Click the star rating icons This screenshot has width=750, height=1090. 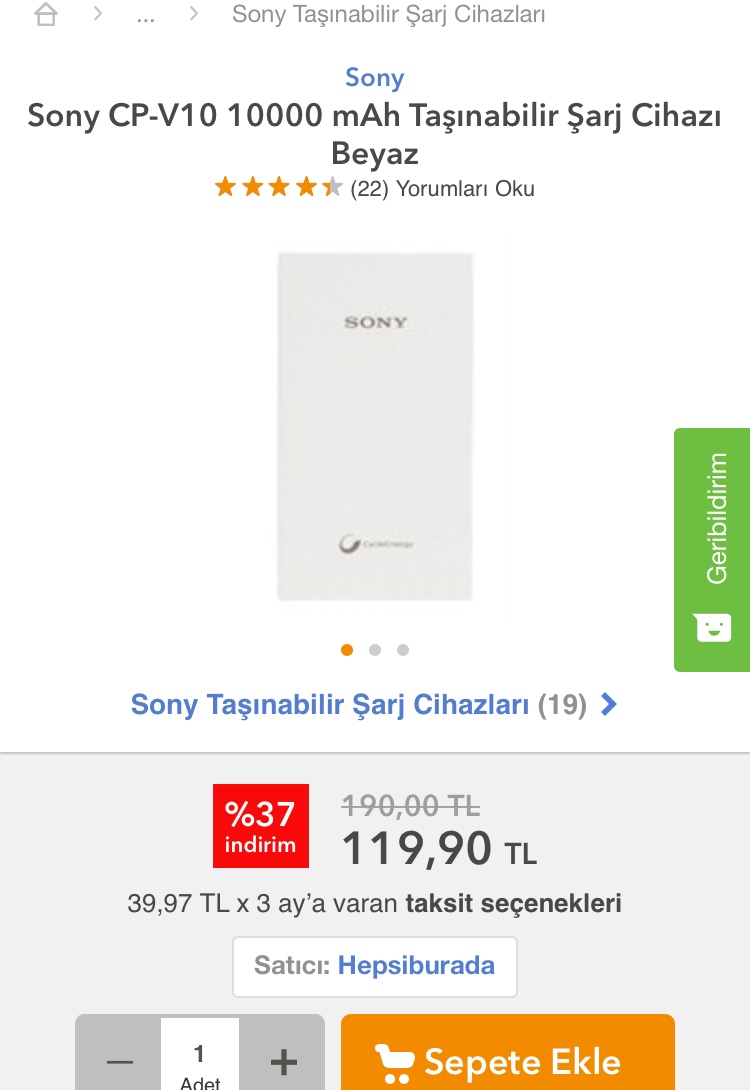(x=278, y=187)
